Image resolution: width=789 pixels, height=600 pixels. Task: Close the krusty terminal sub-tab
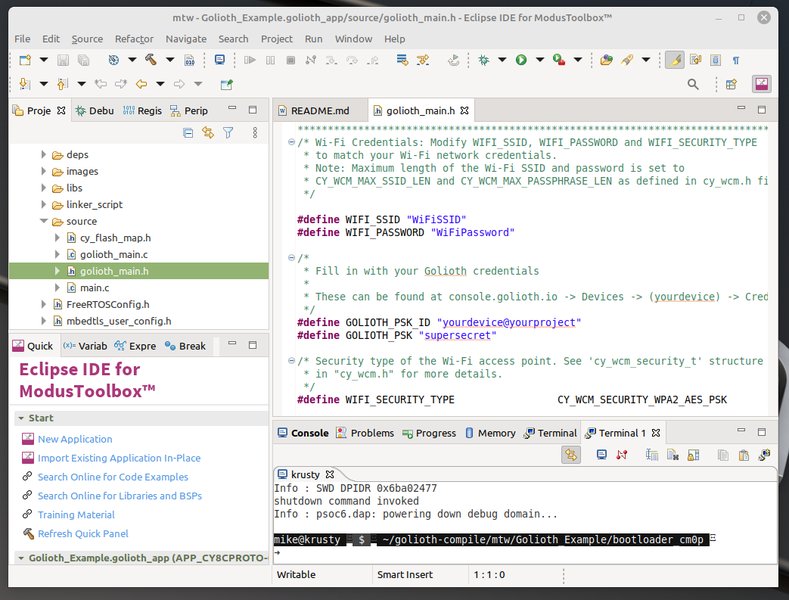[x=330, y=474]
